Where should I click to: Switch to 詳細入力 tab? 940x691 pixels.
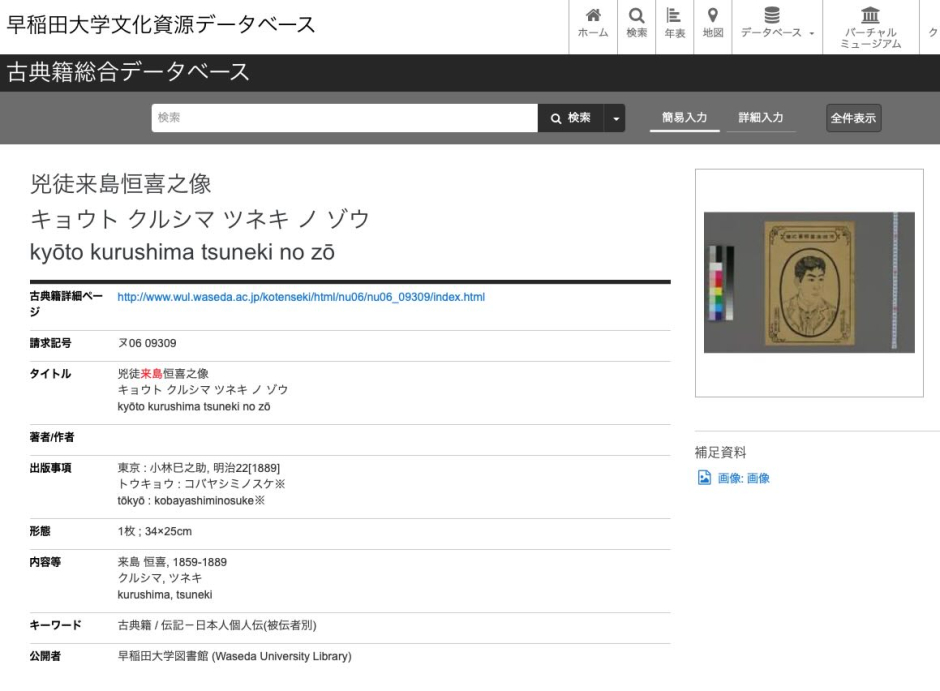(760, 118)
